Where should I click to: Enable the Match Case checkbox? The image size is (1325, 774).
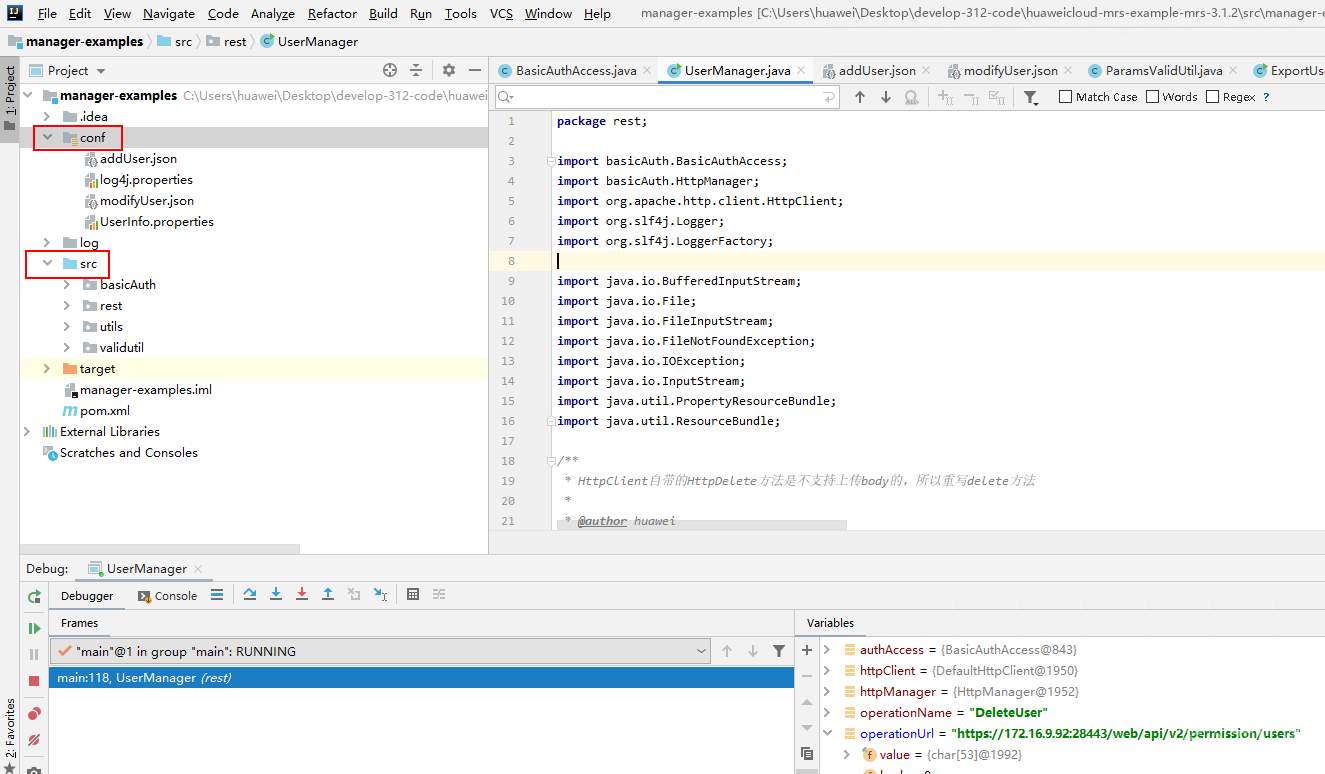1066,97
